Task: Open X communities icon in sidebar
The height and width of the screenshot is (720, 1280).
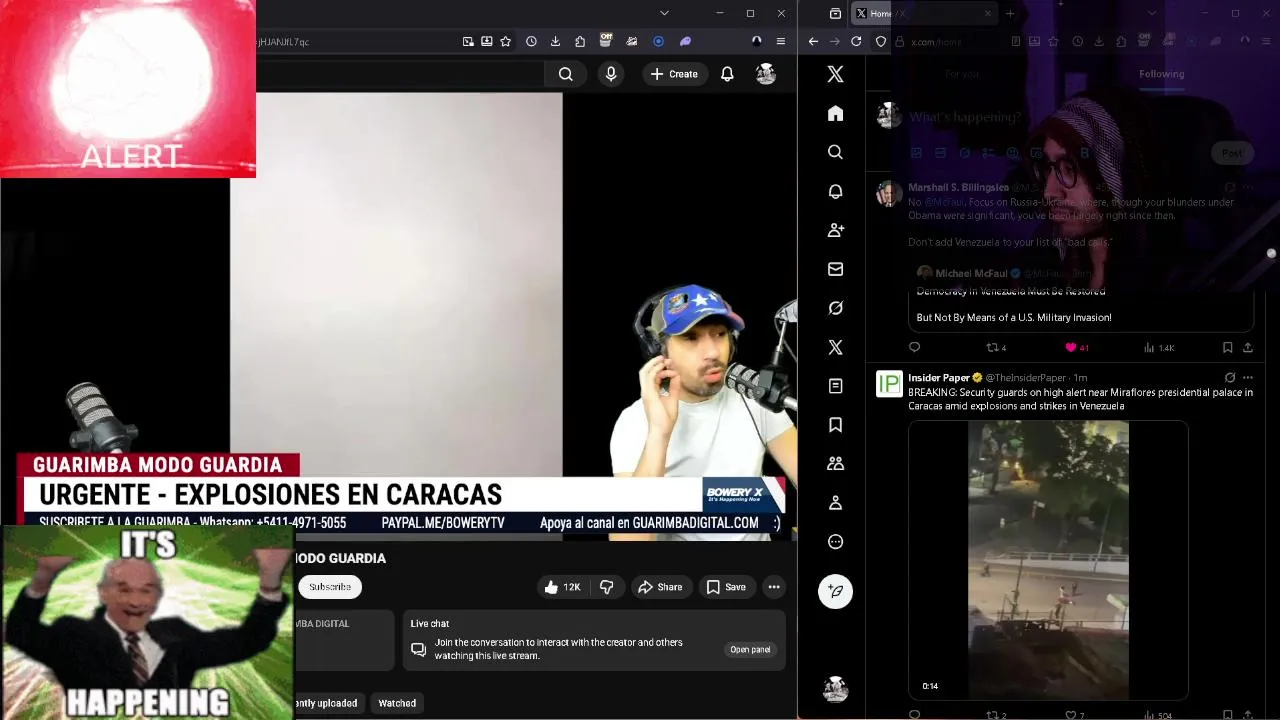Action: pyautogui.click(x=835, y=464)
